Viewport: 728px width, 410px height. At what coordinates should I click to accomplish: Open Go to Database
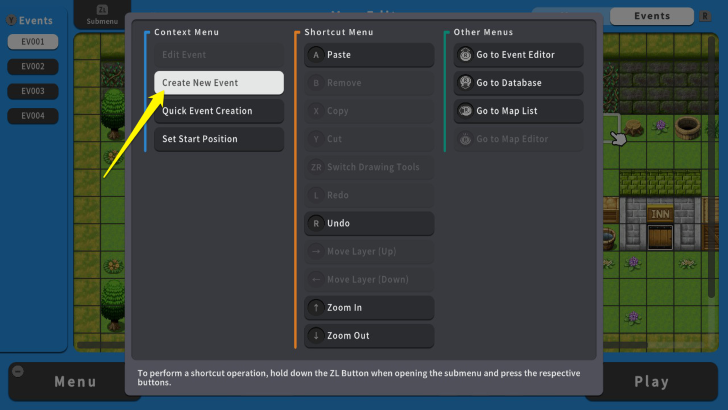coord(518,83)
